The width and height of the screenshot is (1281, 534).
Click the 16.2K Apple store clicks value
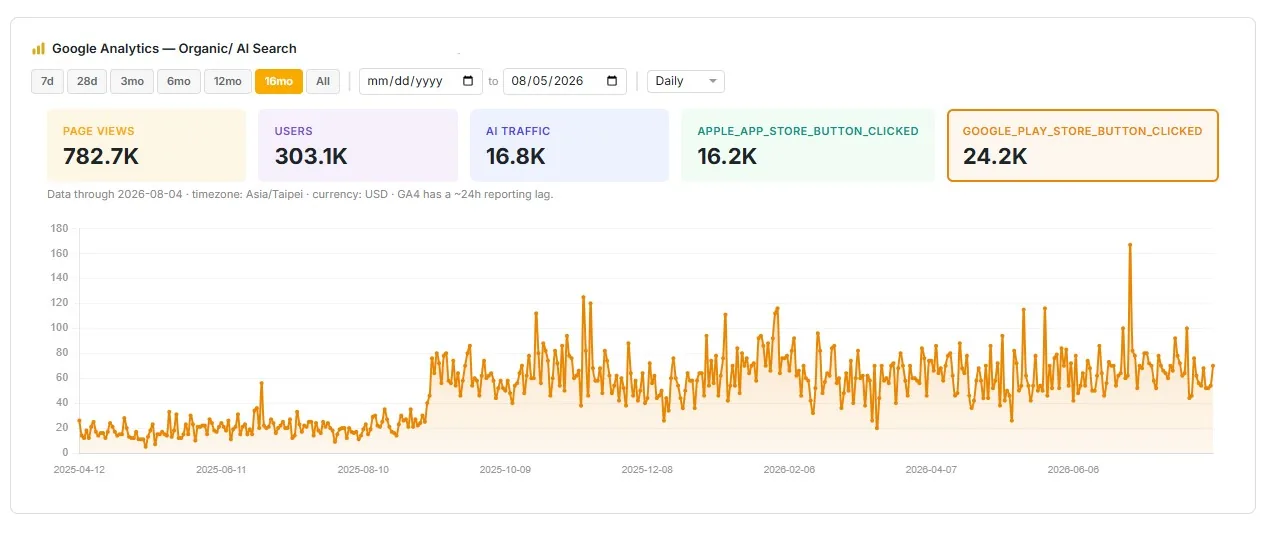pyautogui.click(x=727, y=156)
